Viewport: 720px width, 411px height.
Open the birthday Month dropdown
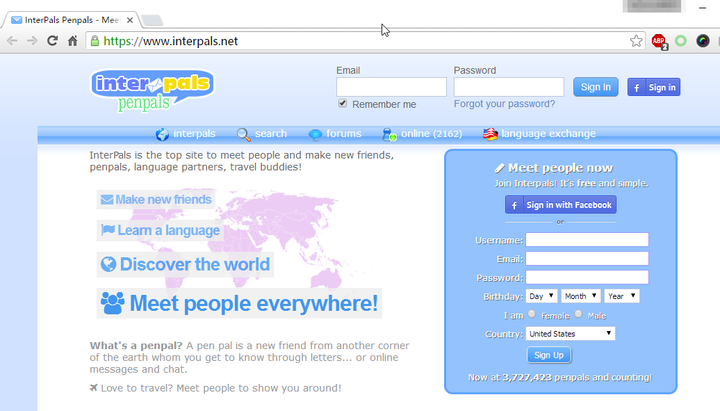point(581,296)
